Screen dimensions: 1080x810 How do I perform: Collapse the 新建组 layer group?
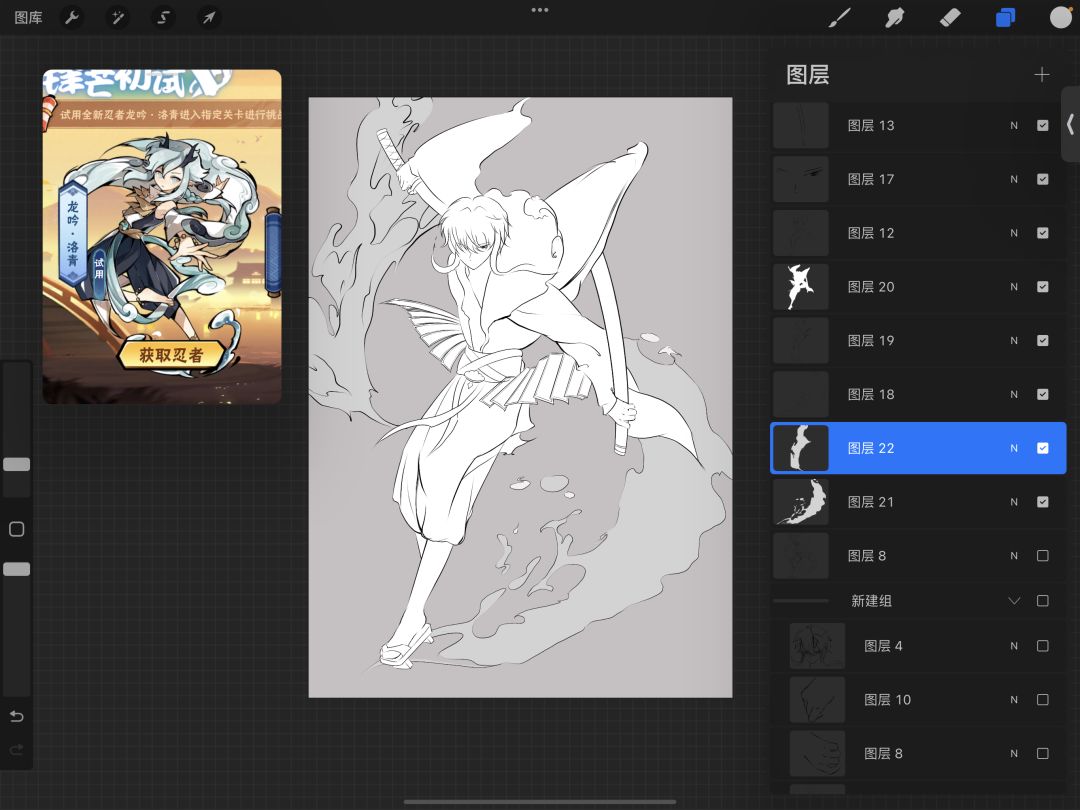1014,601
